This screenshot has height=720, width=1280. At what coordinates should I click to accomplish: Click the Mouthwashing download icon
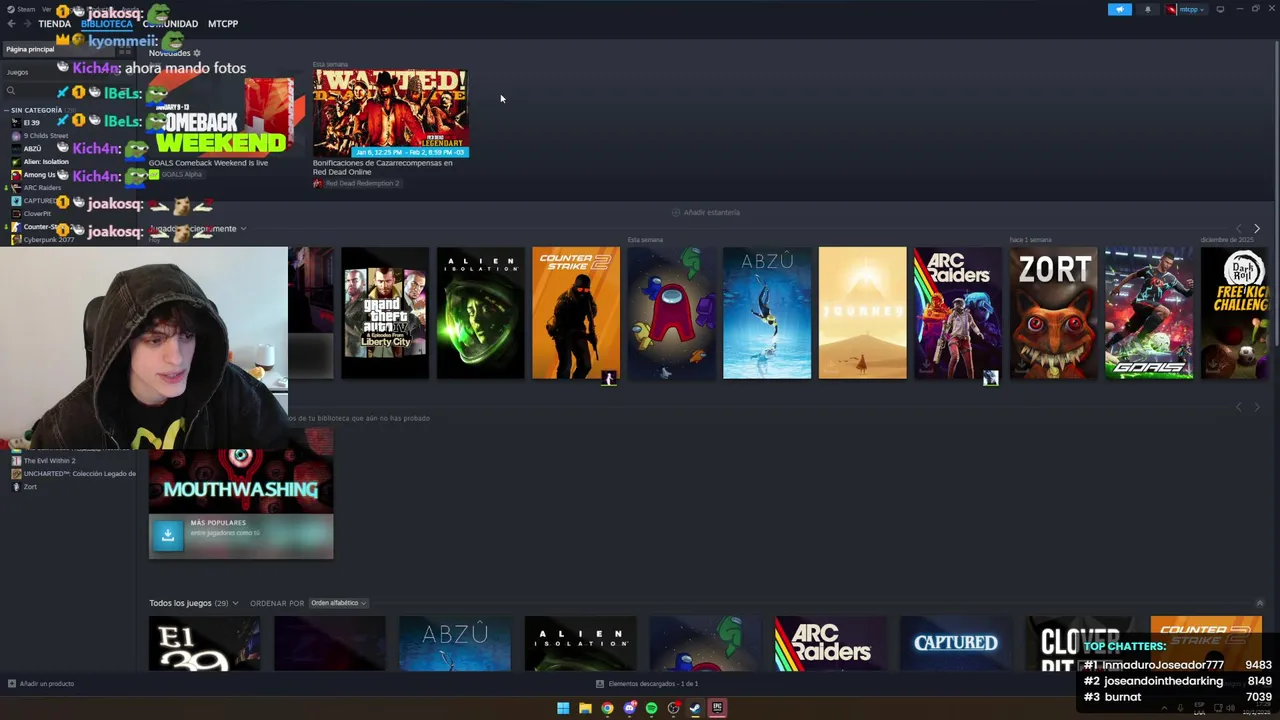click(x=168, y=535)
